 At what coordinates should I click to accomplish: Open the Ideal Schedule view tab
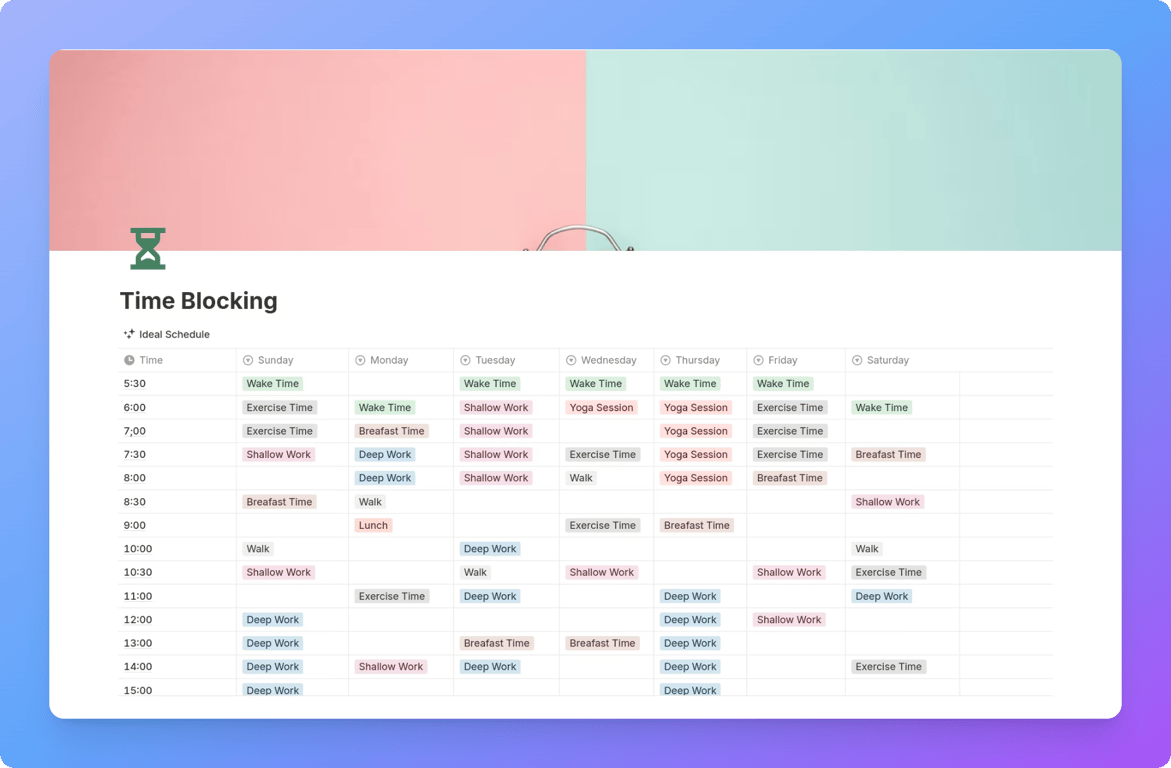click(x=167, y=334)
